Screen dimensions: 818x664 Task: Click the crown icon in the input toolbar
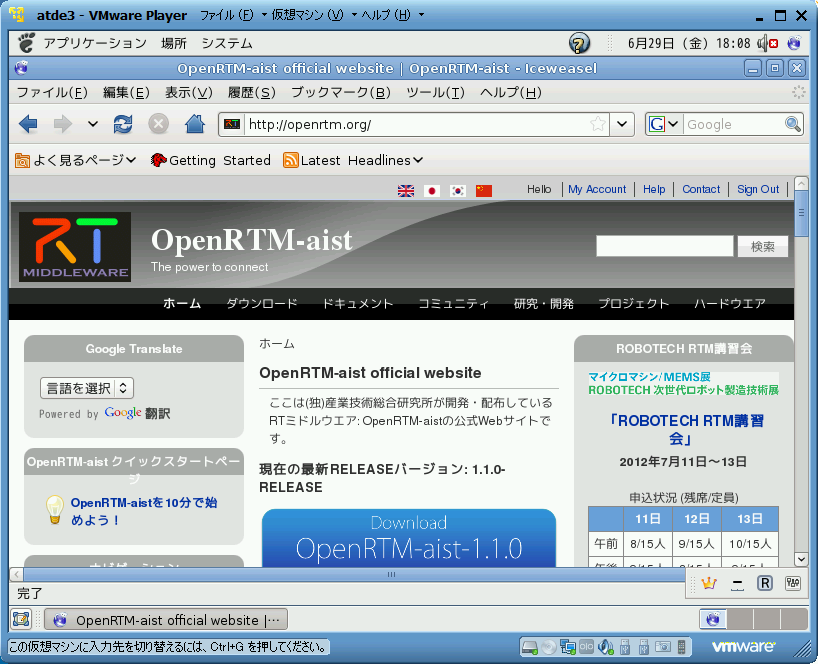[x=709, y=583]
